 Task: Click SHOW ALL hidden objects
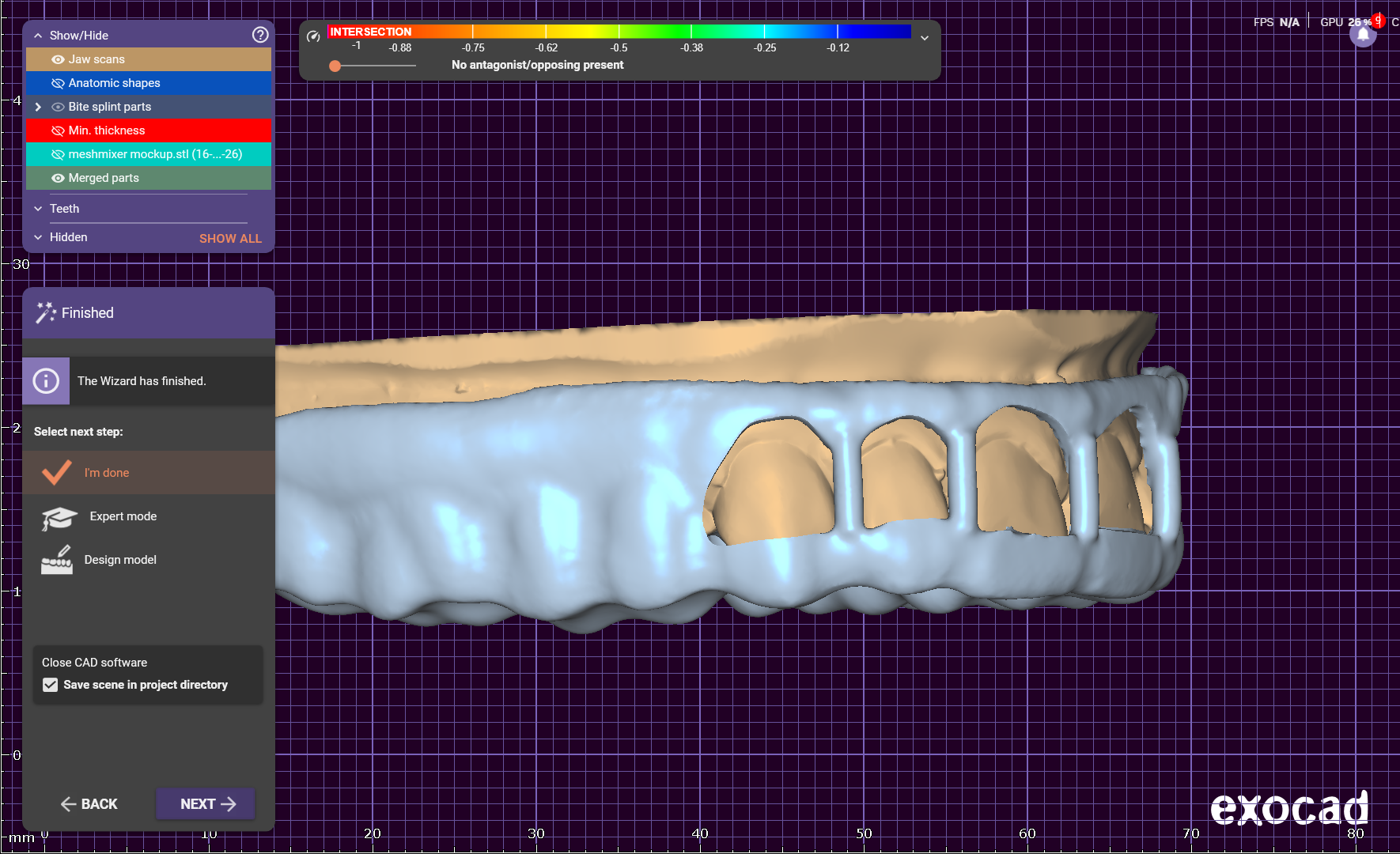[230, 238]
